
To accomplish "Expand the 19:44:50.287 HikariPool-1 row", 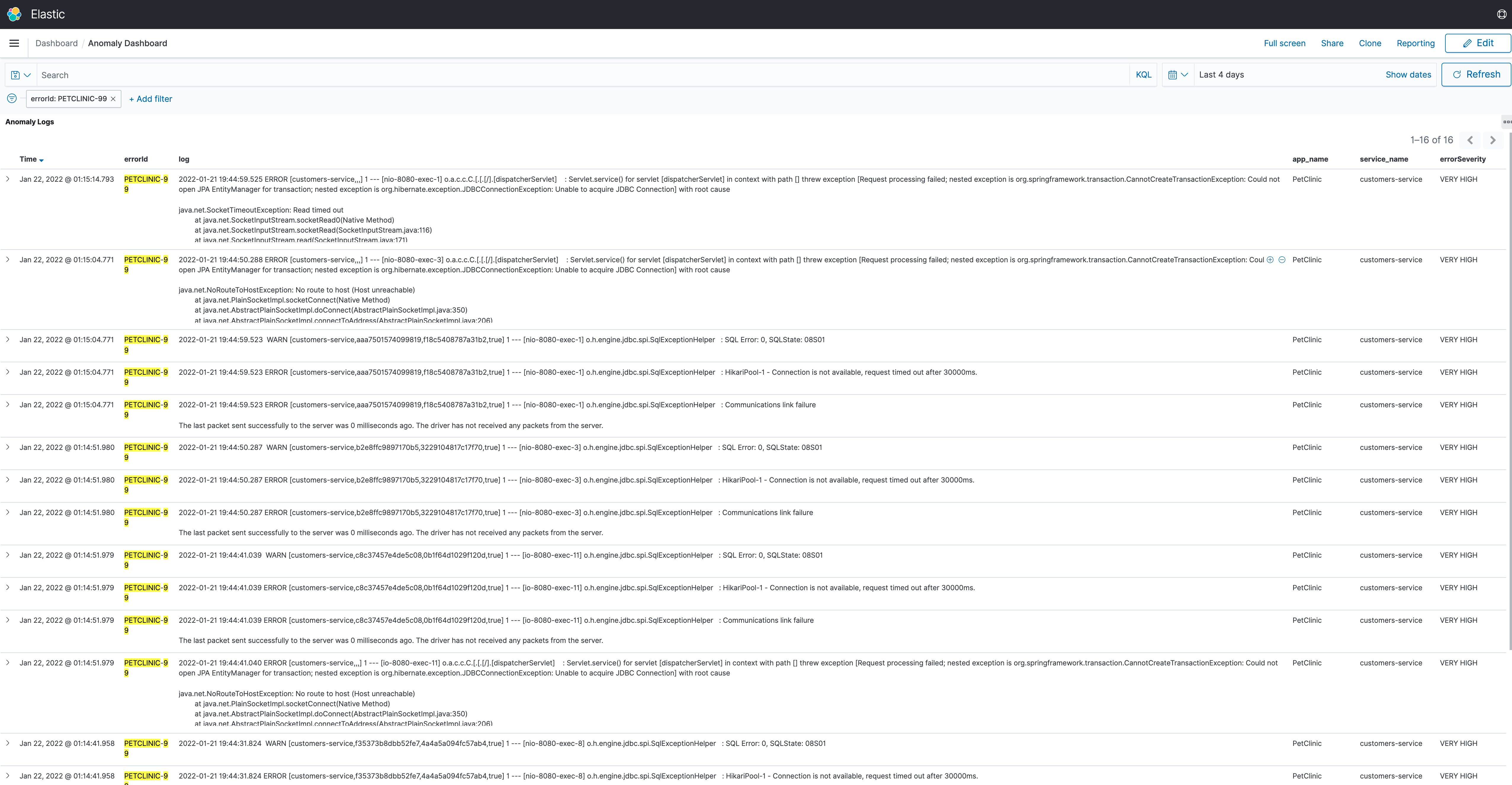I will 8,480.
